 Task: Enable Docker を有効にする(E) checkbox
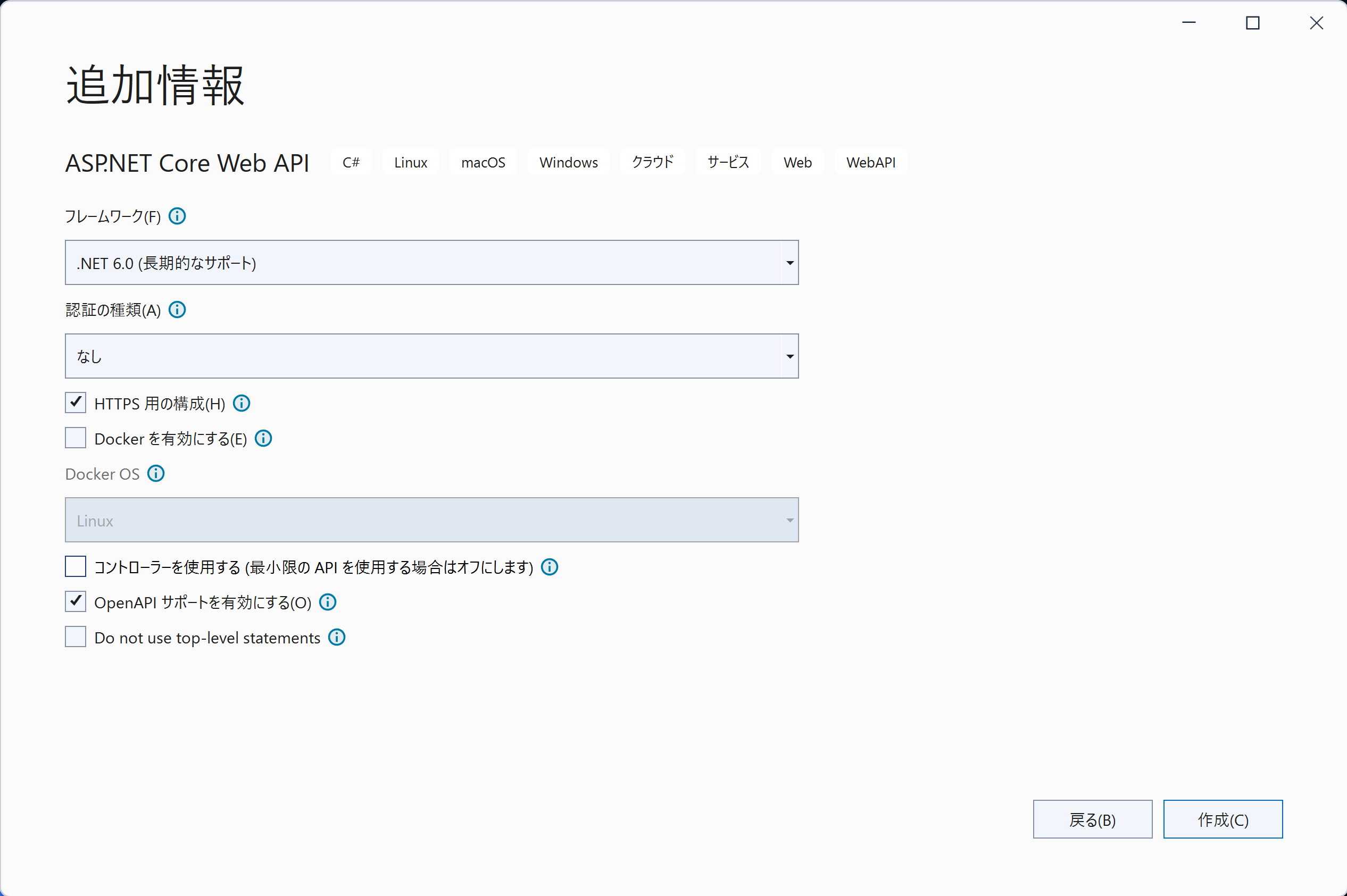pos(76,438)
